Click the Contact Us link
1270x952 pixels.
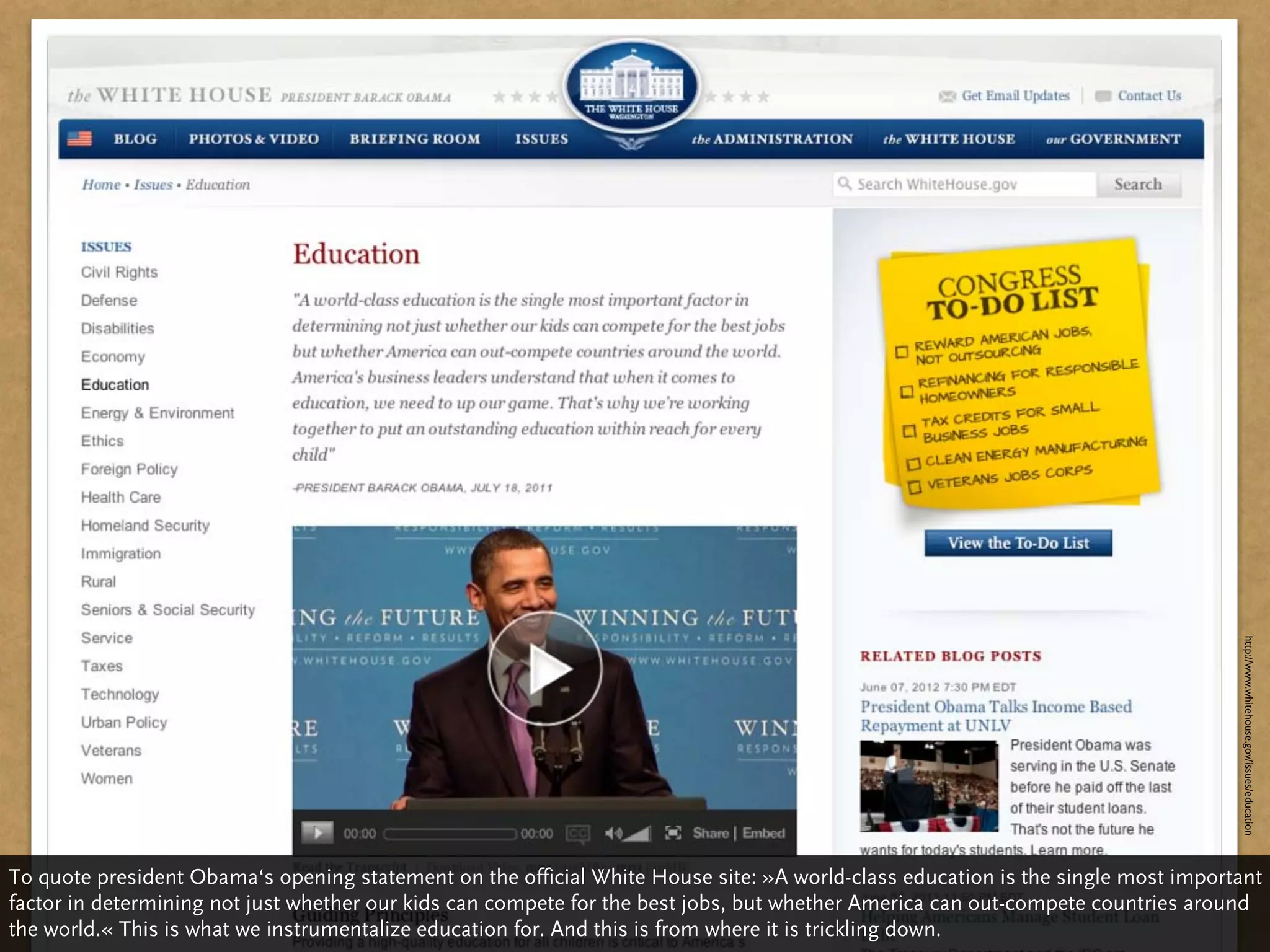[1150, 96]
